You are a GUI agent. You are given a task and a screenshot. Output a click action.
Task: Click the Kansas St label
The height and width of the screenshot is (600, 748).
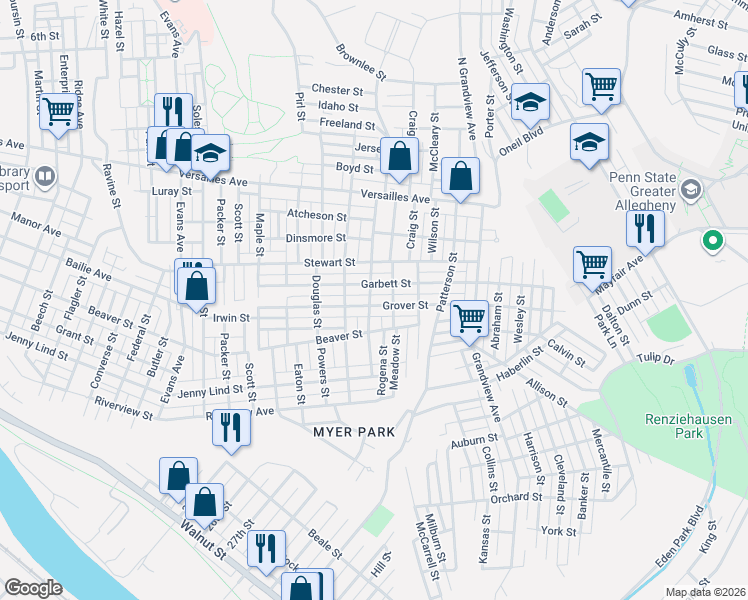click(x=484, y=539)
